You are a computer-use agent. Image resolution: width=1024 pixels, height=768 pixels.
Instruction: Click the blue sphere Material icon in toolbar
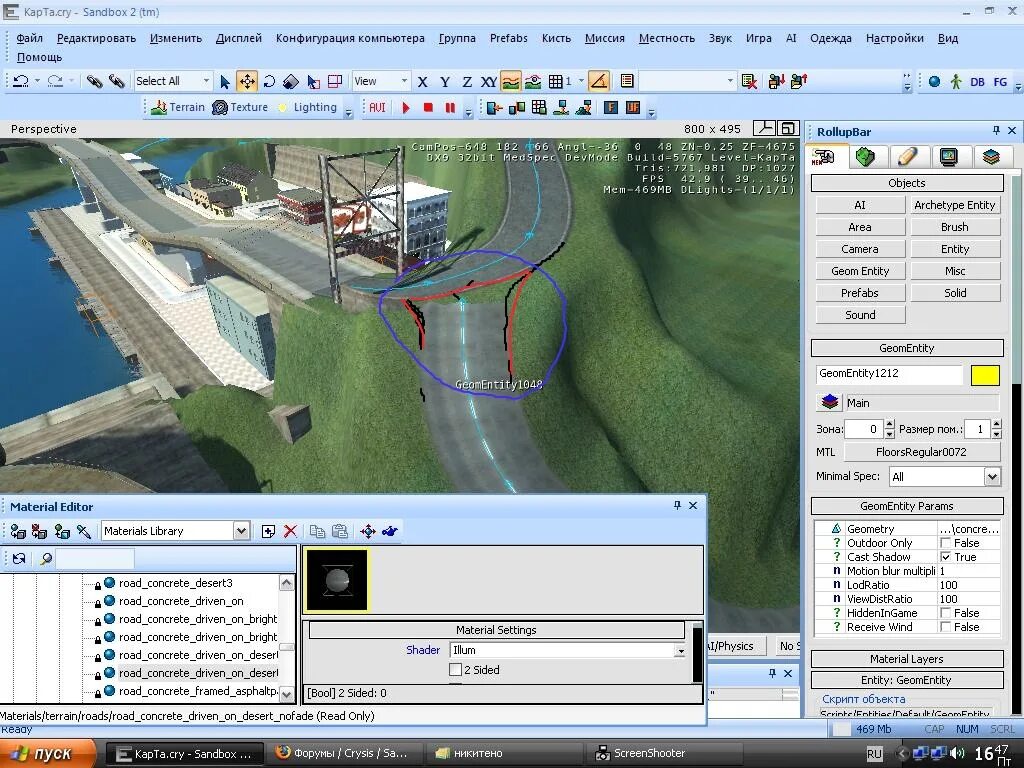(x=935, y=82)
